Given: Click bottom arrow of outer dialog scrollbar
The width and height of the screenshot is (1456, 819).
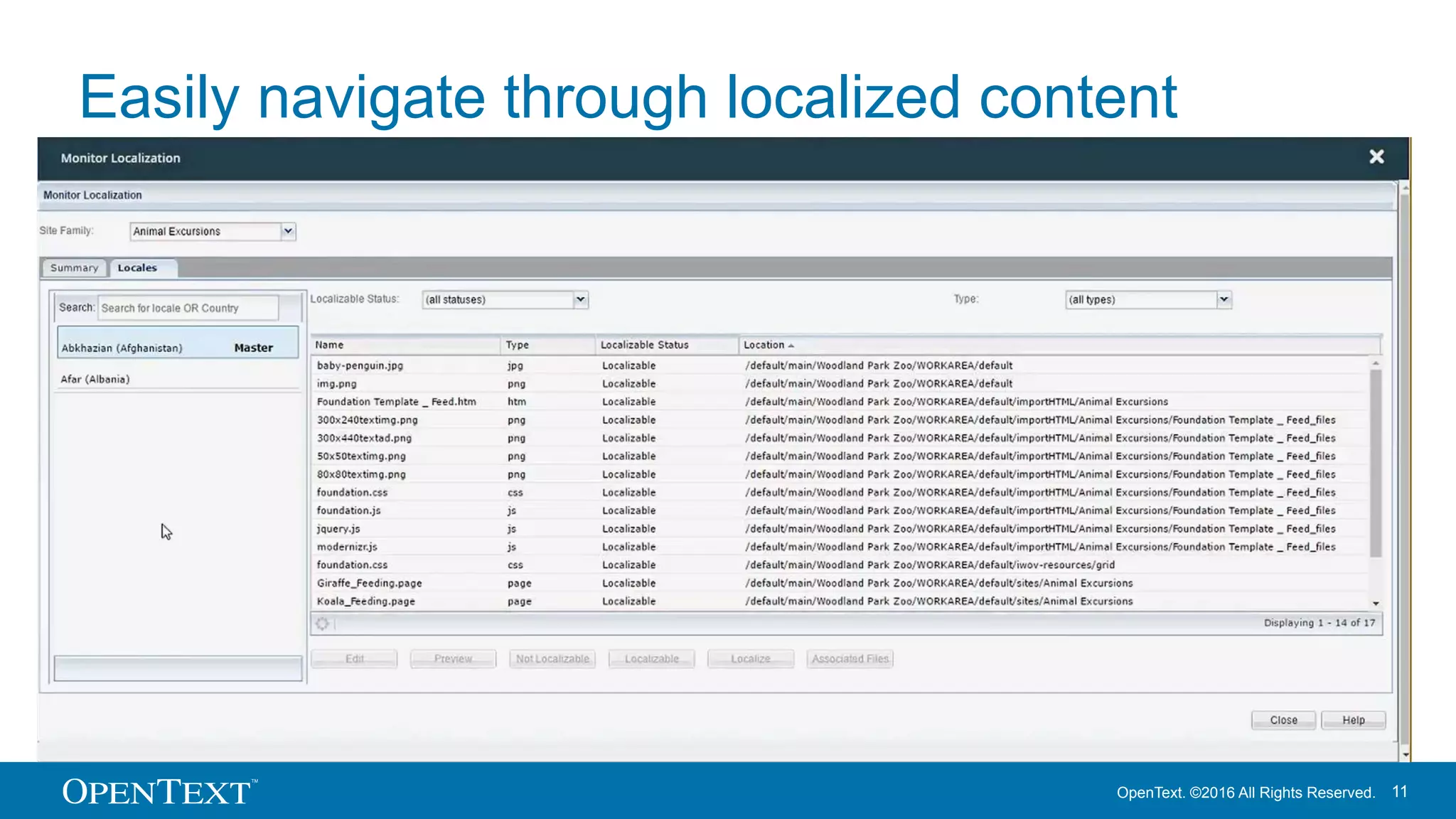Looking at the screenshot, I should (1405, 754).
